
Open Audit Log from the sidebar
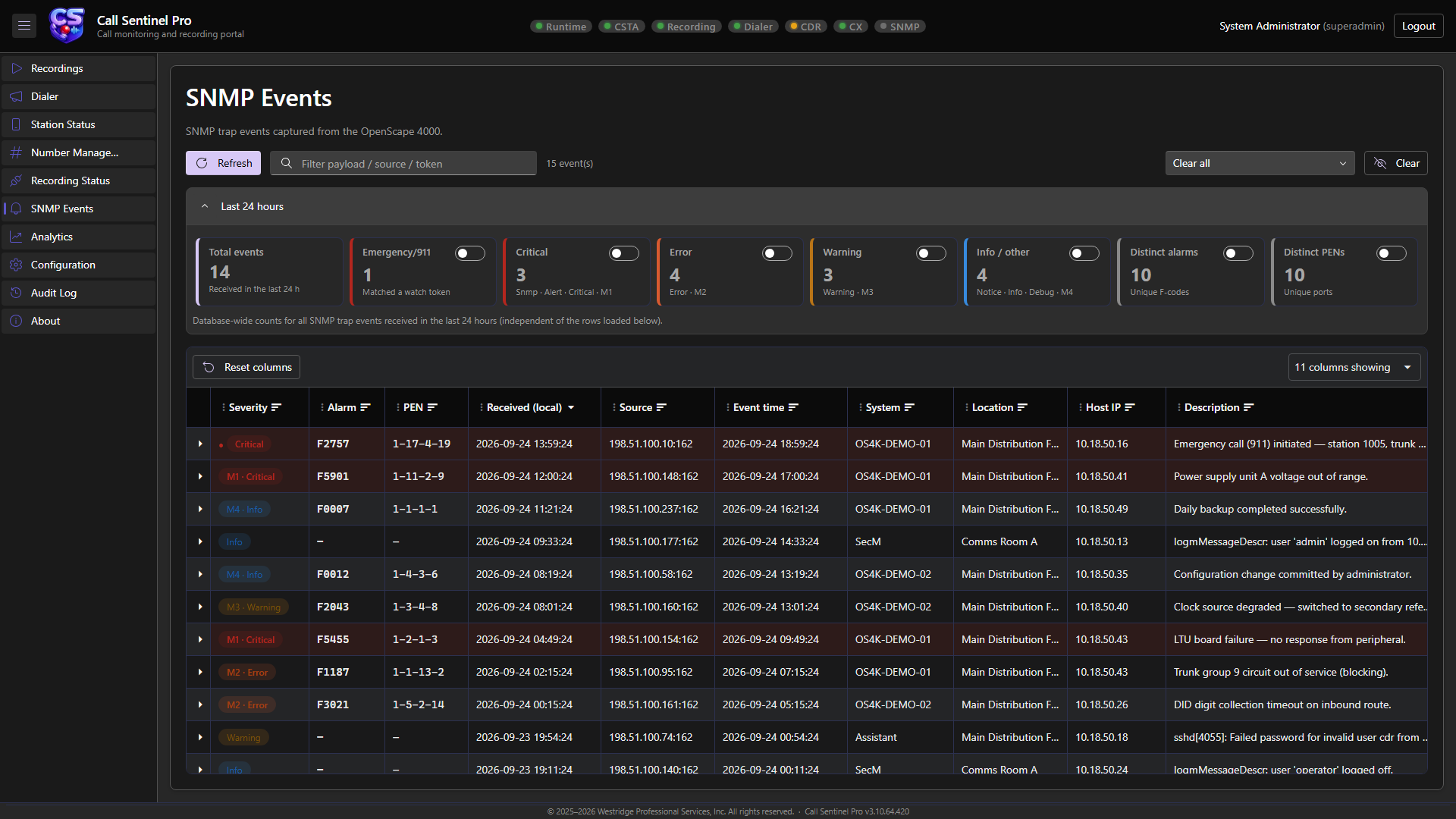tap(79, 293)
